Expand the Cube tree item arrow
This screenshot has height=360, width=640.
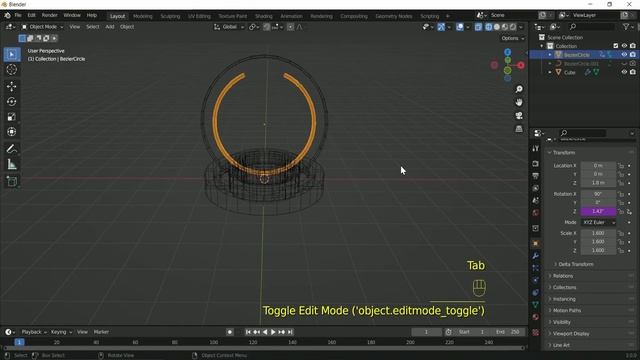550,72
